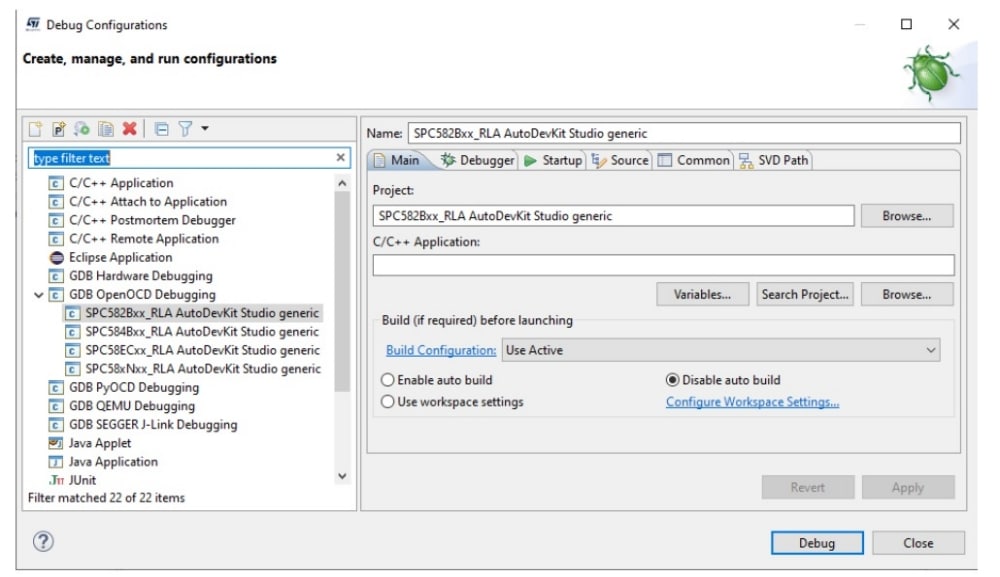Choose the Use workspace settings radio button
This screenshot has height=577, width=1000.
point(388,402)
